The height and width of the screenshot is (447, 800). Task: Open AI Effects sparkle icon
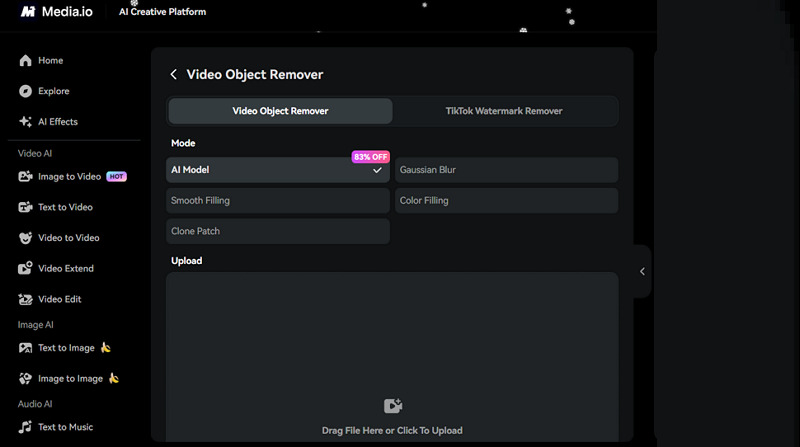click(x=26, y=122)
